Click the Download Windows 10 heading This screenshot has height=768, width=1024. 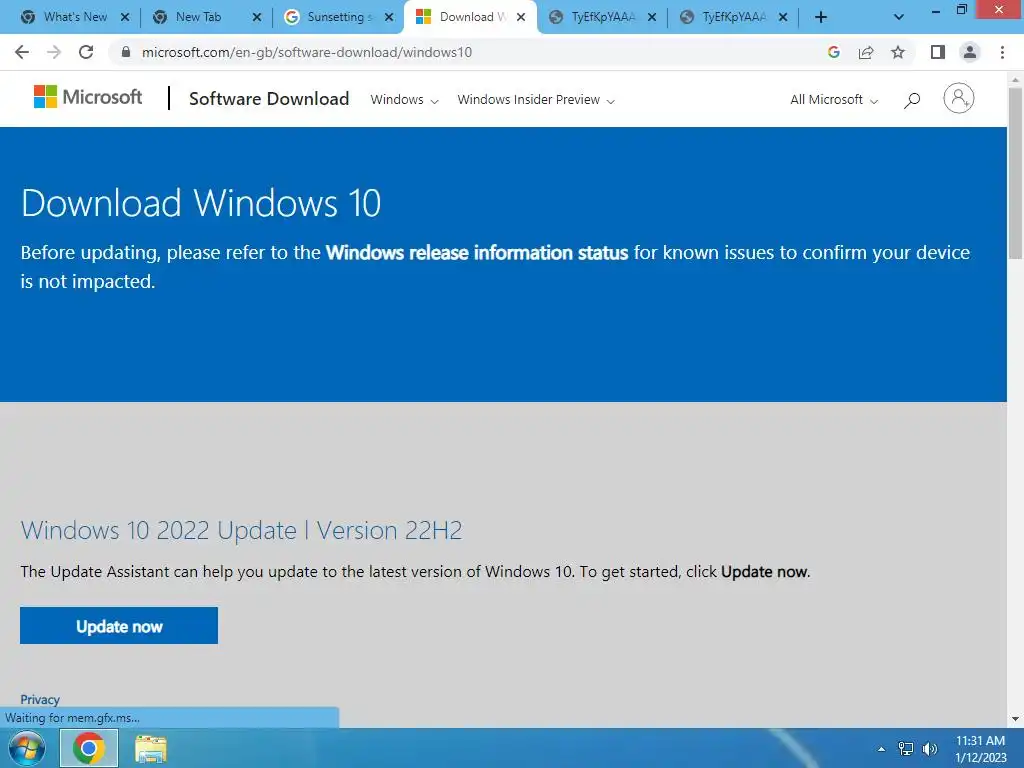201,203
